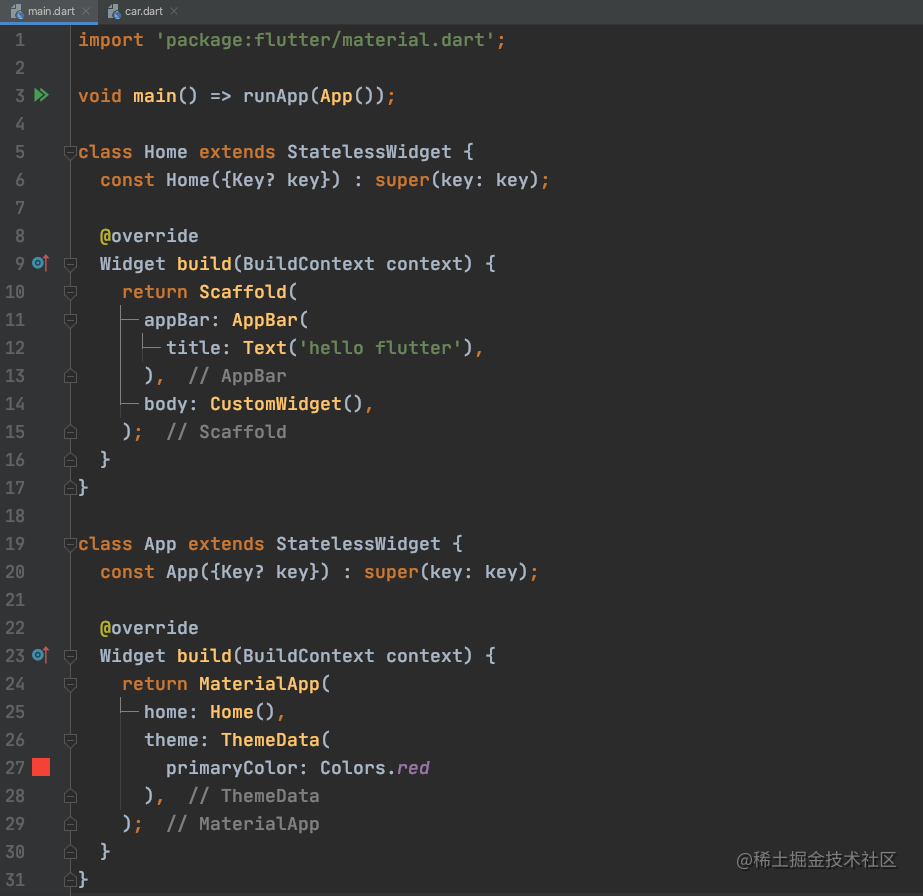The height and width of the screenshot is (896, 923).
Task: Click fold end marker on line 28
Action: (70, 797)
